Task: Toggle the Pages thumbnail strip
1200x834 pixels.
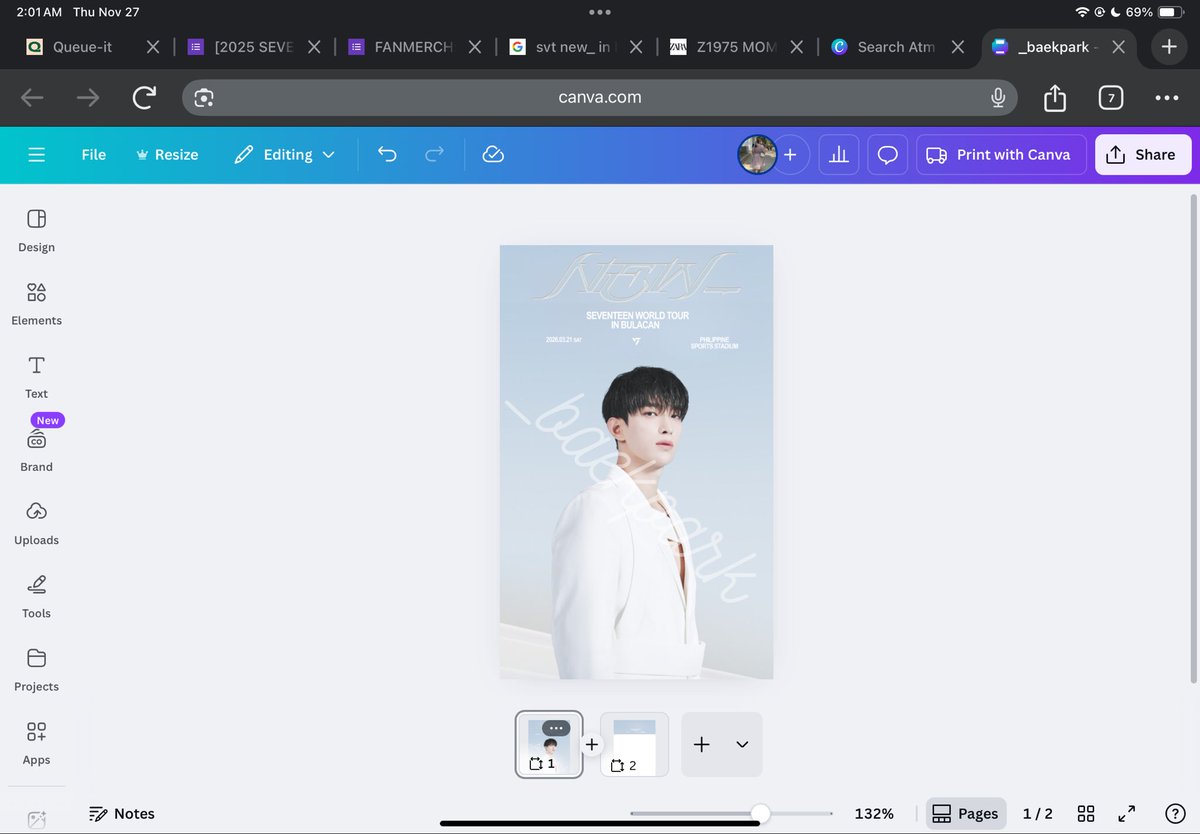Action: tap(966, 813)
